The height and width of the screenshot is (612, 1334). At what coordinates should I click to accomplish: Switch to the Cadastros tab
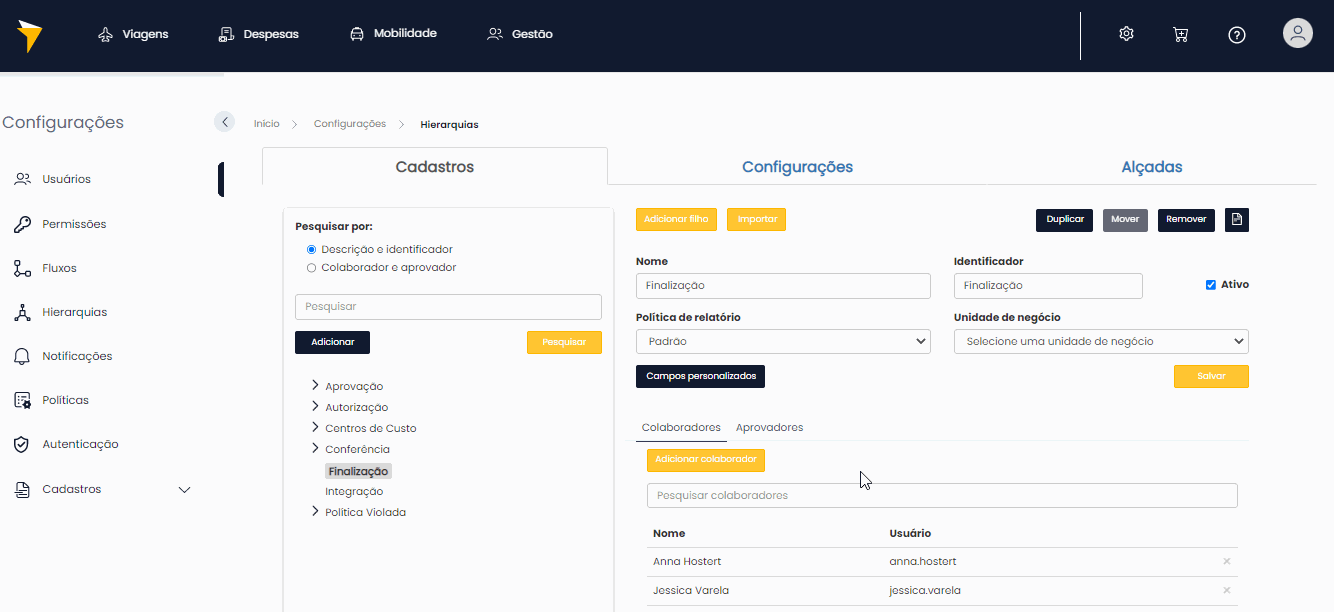[x=435, y=167]
